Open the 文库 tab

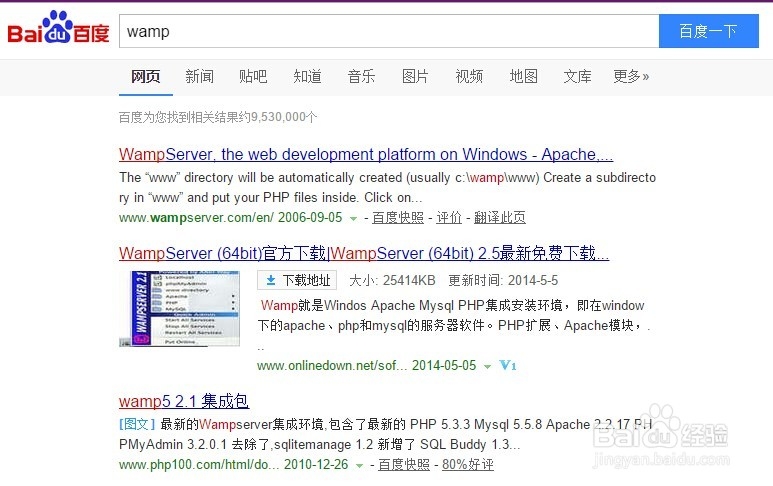point(577,76)
